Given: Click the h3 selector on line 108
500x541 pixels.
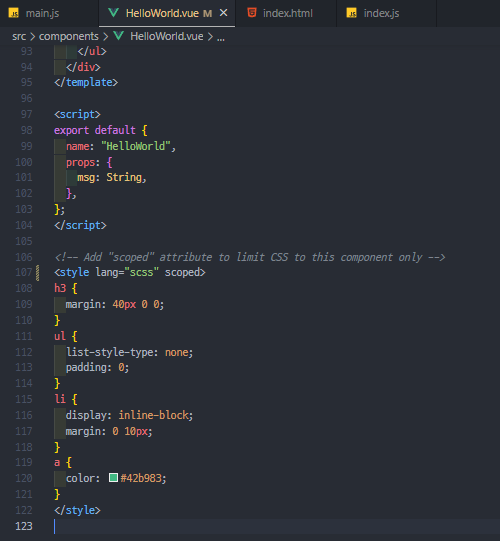Looking at the screenshot, I should click(x=60, y=288).
